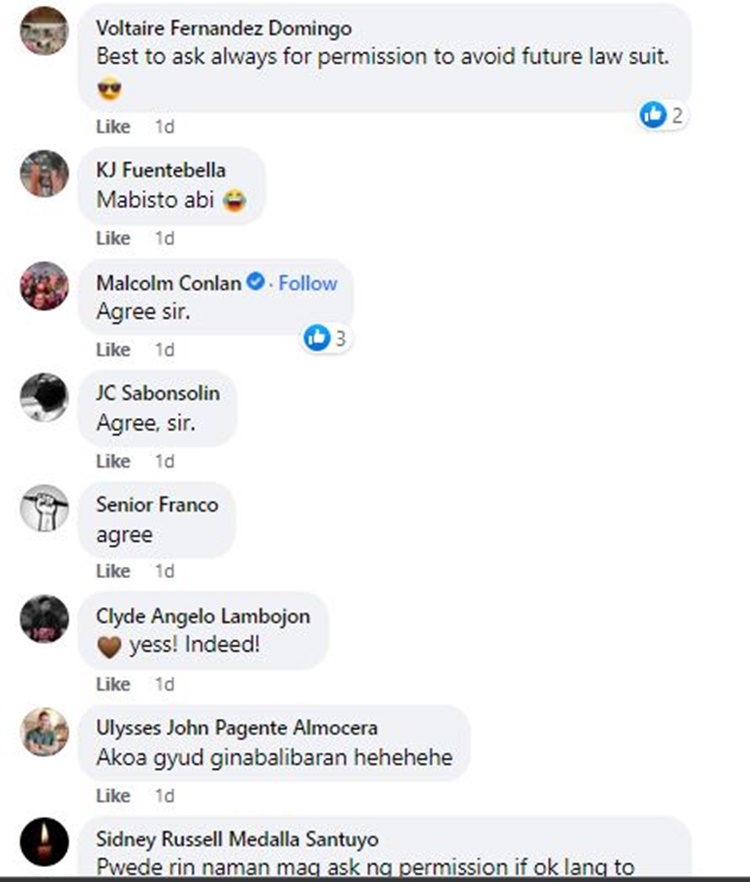
Task: Open Ulysses John Pagente Almocera's avatar
Action: point(44,731)
